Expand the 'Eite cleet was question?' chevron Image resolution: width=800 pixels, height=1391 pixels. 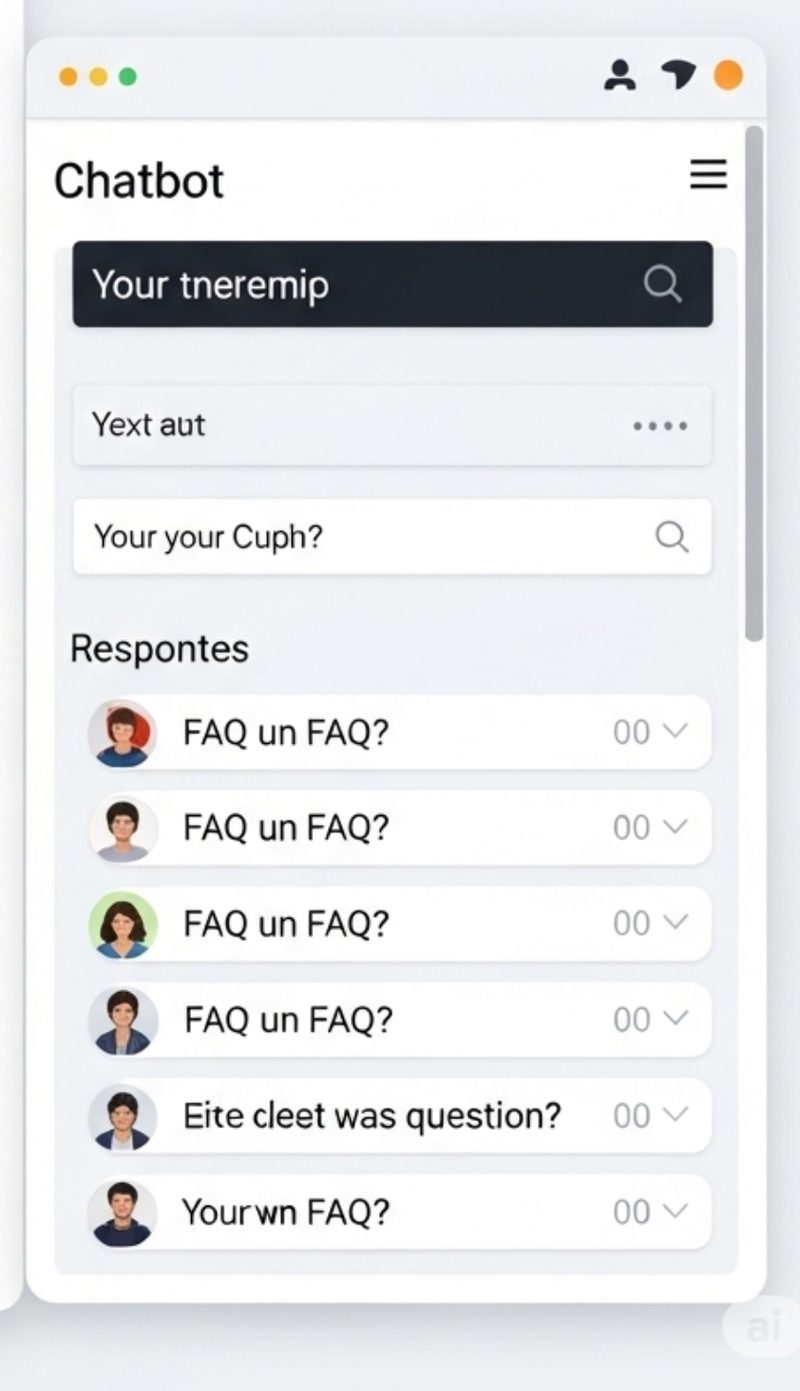(676, 1114)
